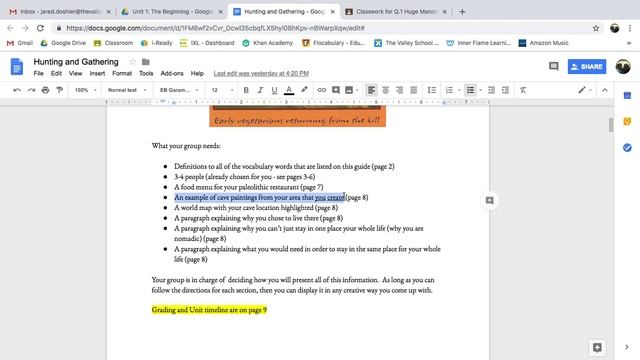
Task: Toggle italic formatting
Action: tap(260, 90)
